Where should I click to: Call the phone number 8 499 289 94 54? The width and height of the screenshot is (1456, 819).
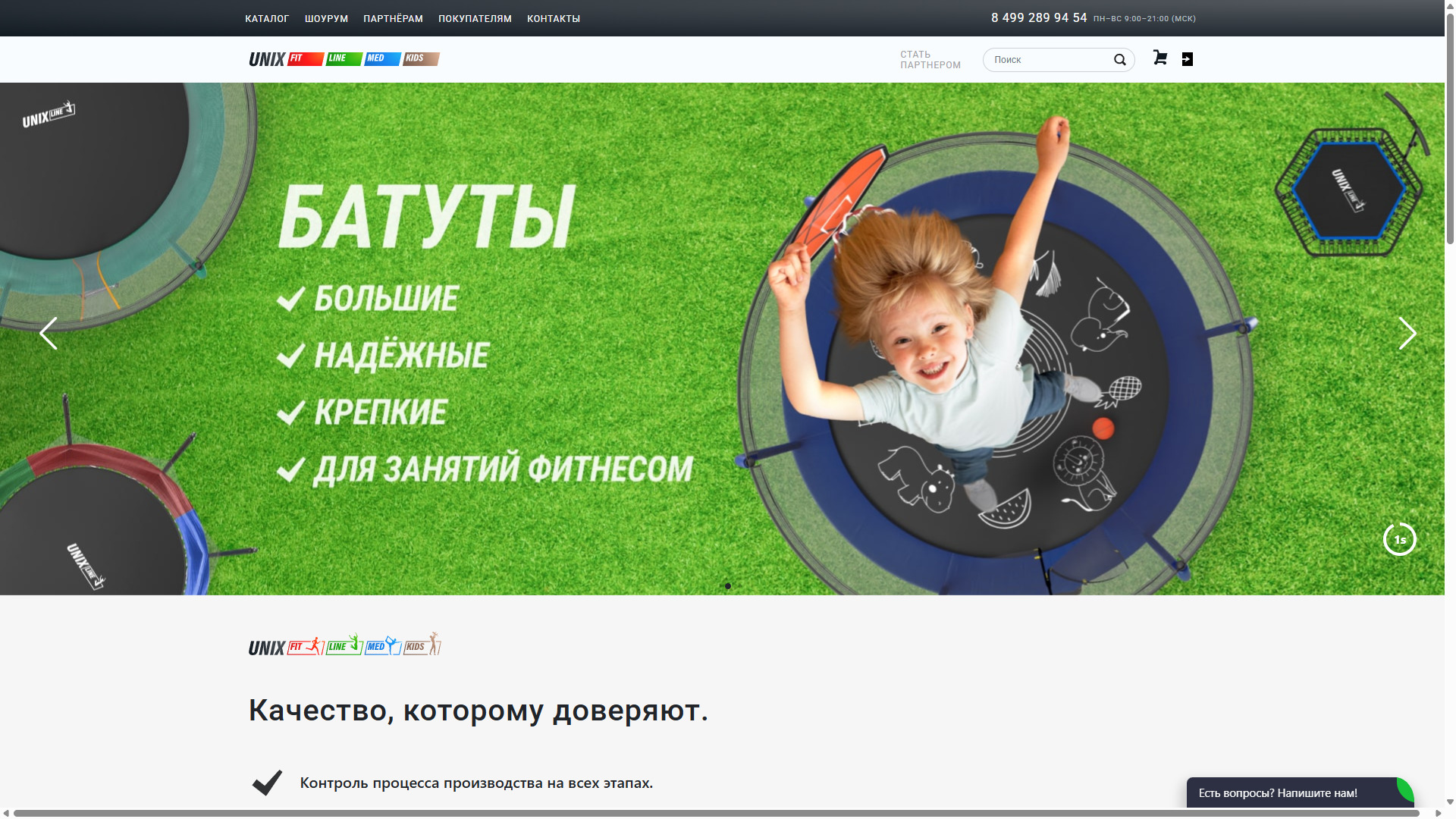(1039, 17)
